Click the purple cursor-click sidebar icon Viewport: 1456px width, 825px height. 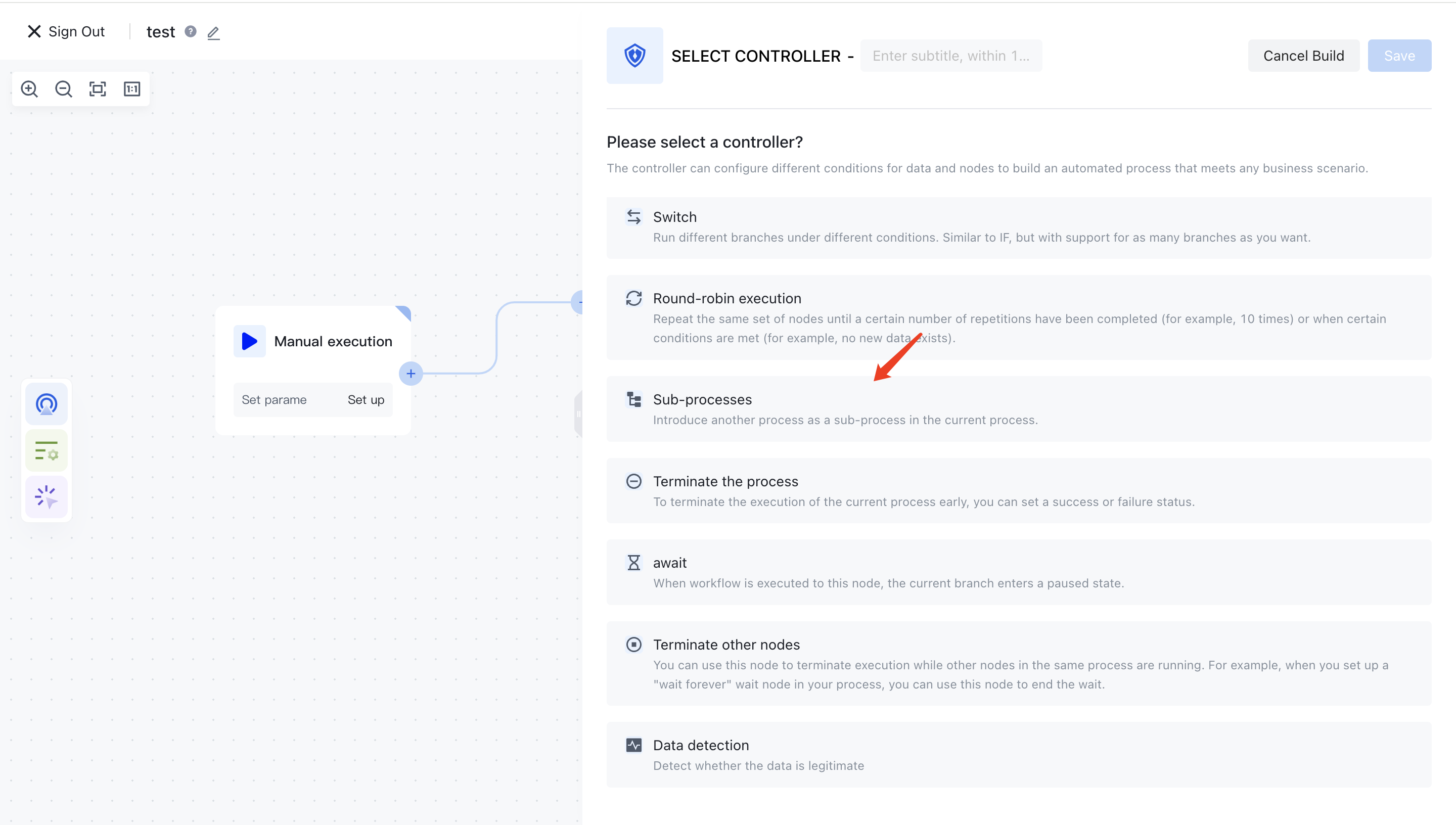click(x=47, y=497)
